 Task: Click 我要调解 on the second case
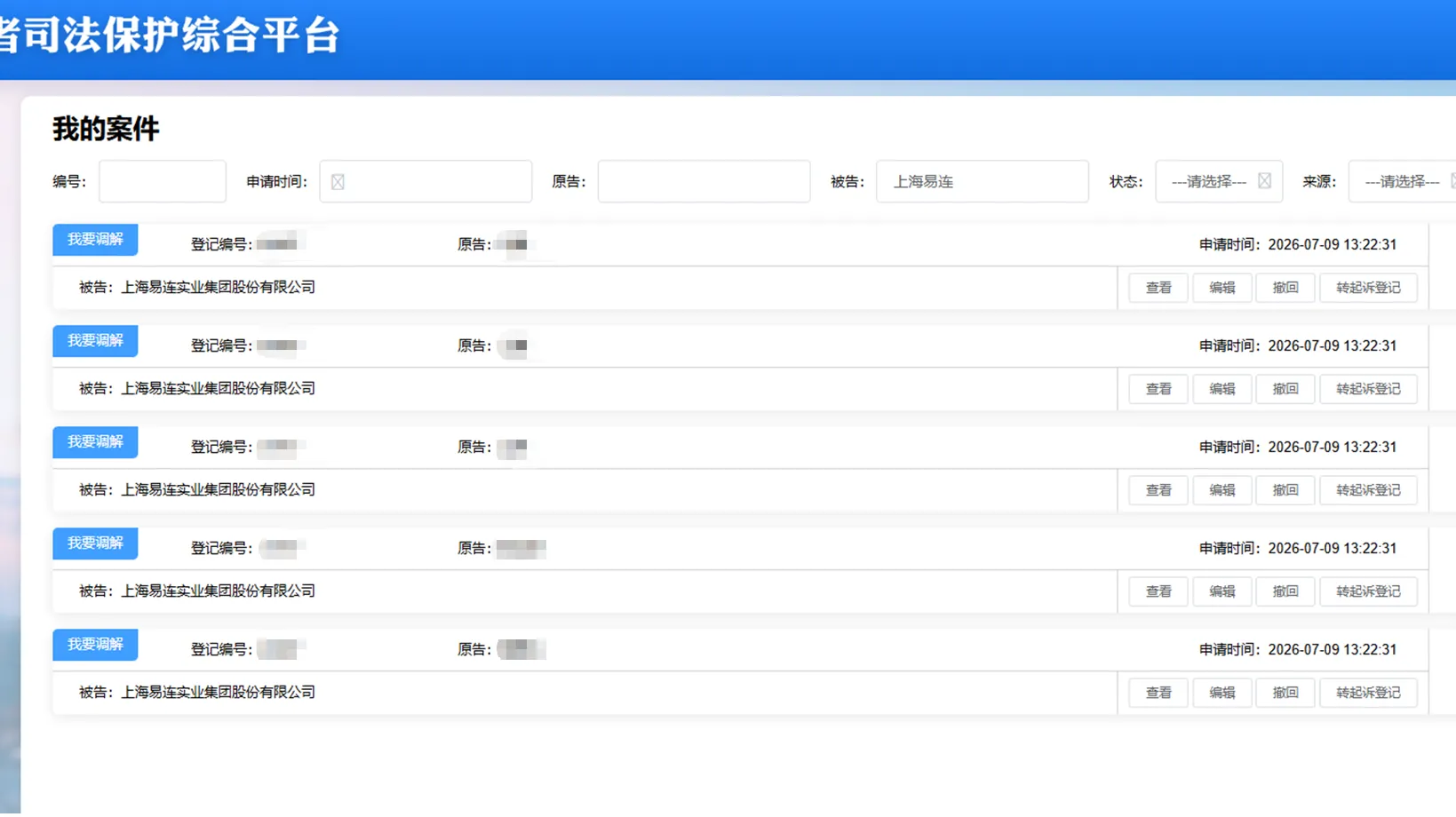95,341
